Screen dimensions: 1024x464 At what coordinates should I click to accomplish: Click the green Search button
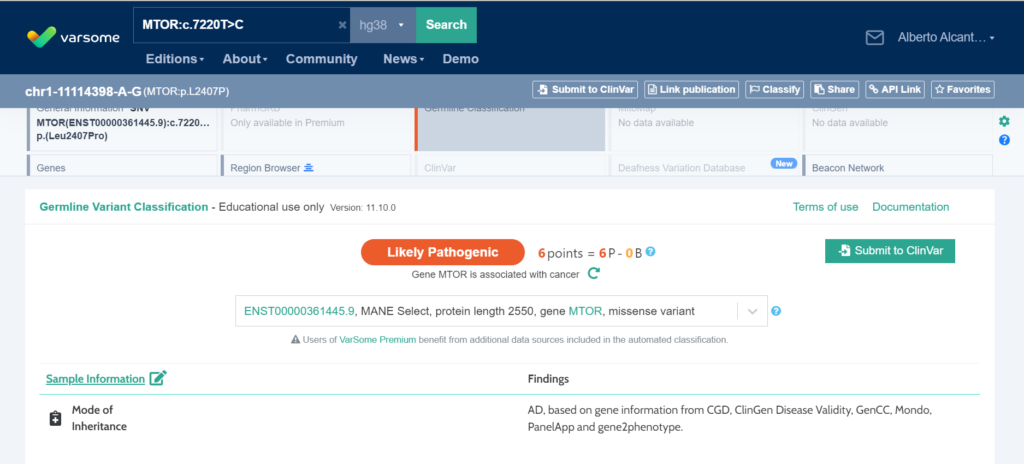[x=446, y=25]
